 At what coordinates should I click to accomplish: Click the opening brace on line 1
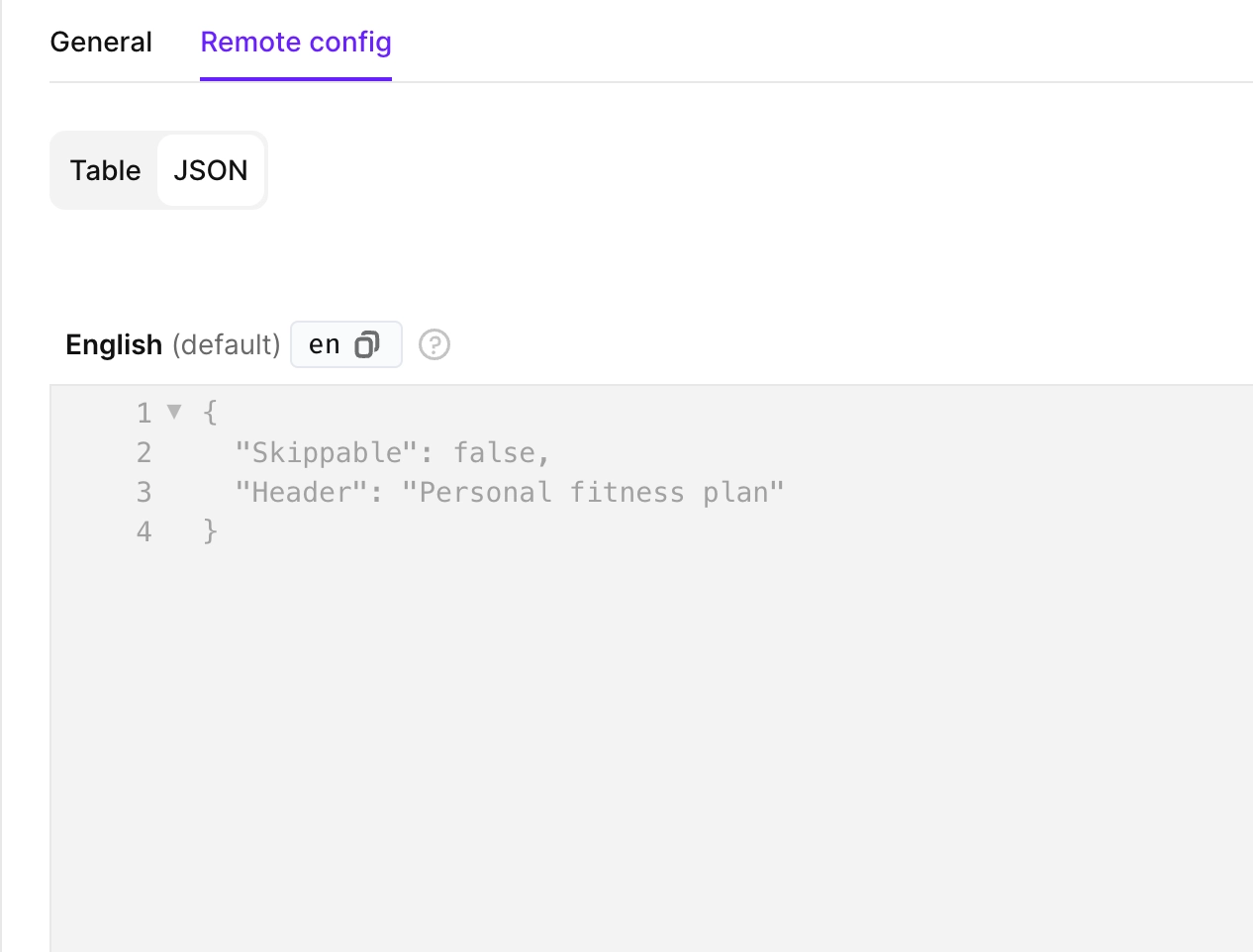(209, 413)
